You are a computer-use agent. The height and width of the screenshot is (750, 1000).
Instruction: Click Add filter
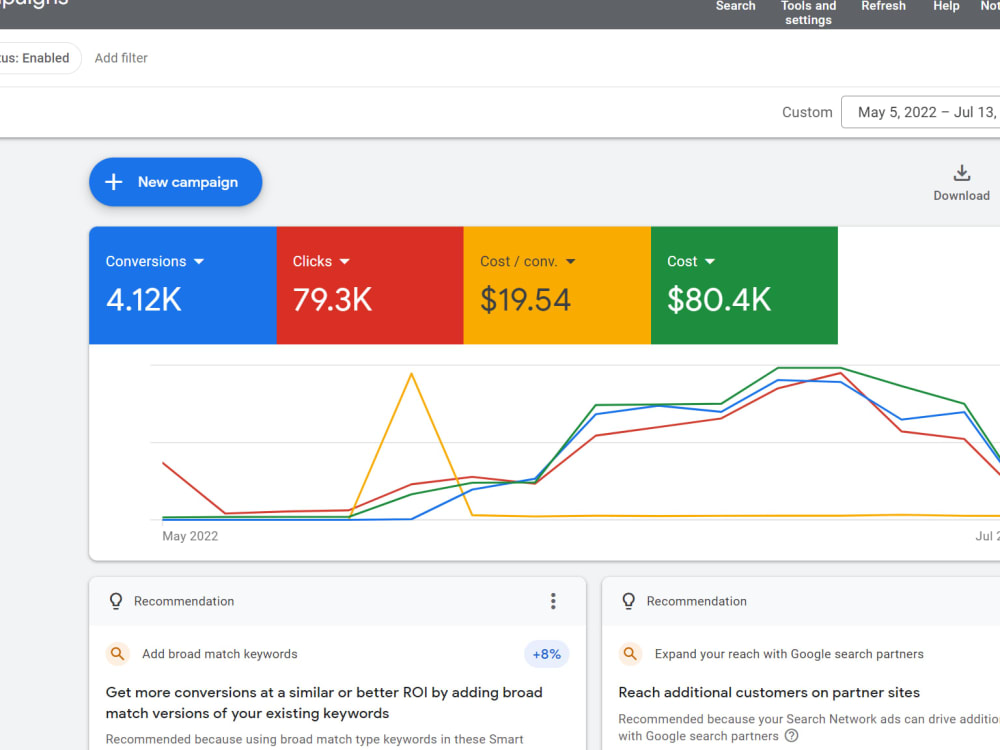pyautogui.click(x=121, y=58)
